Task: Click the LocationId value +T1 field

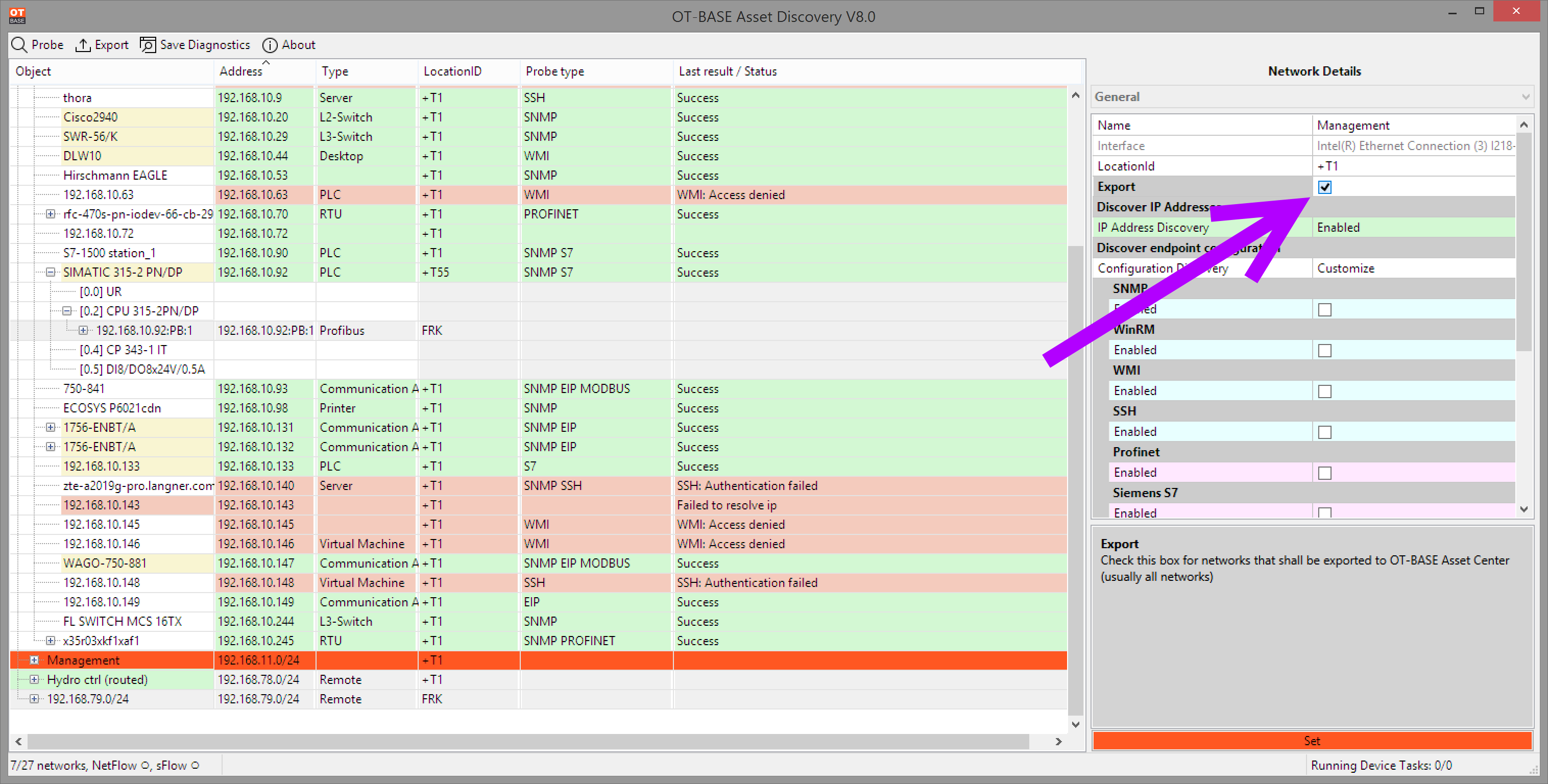Action: pyautogui.click(x=1413, y=166)
